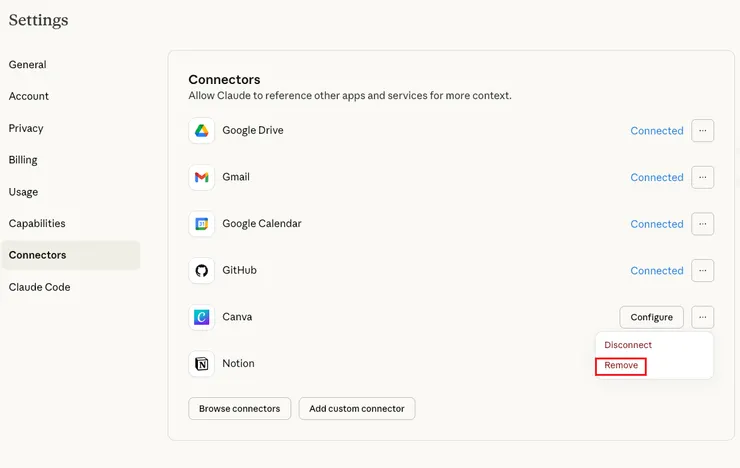Click the Connectors section heading
Image resolution: width=740 pixels, height=468 pixels.
click(224, 79)
